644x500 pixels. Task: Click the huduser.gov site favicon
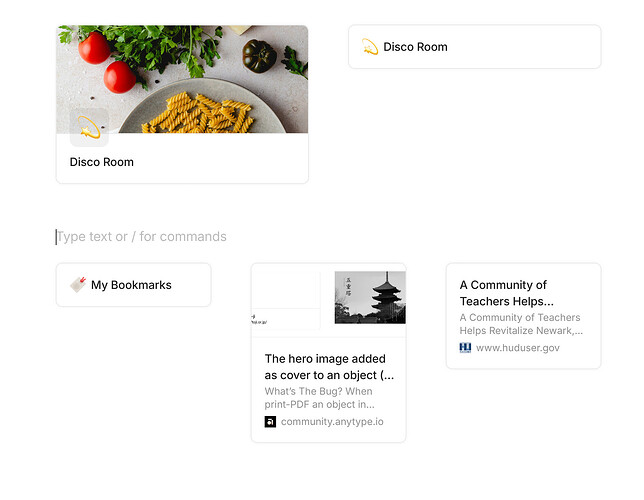coord(465,348)
